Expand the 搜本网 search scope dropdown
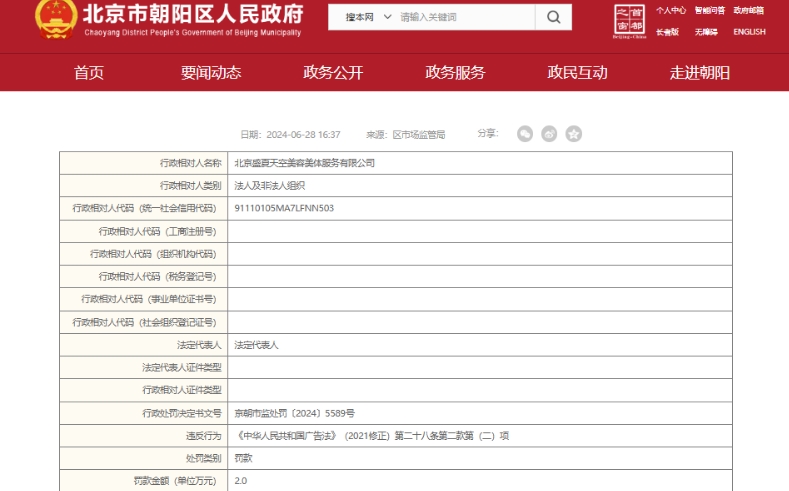The image size is (789, 491). coord(364,17)
